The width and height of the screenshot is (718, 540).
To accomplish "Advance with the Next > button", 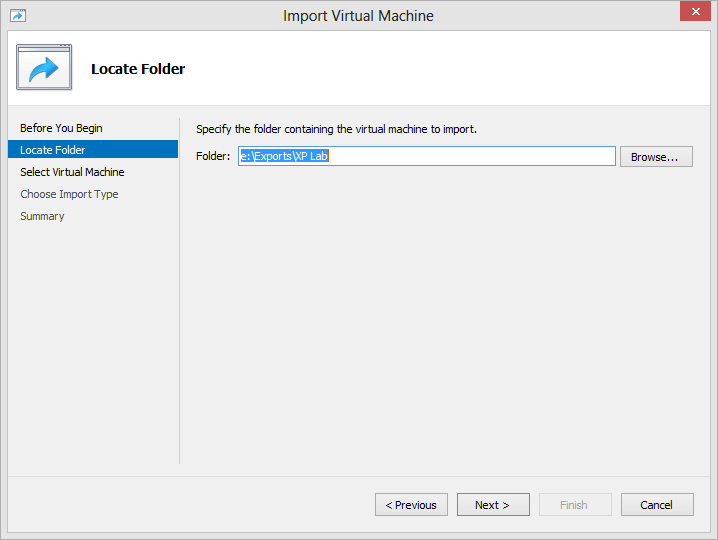I will [x=493, y=505].
